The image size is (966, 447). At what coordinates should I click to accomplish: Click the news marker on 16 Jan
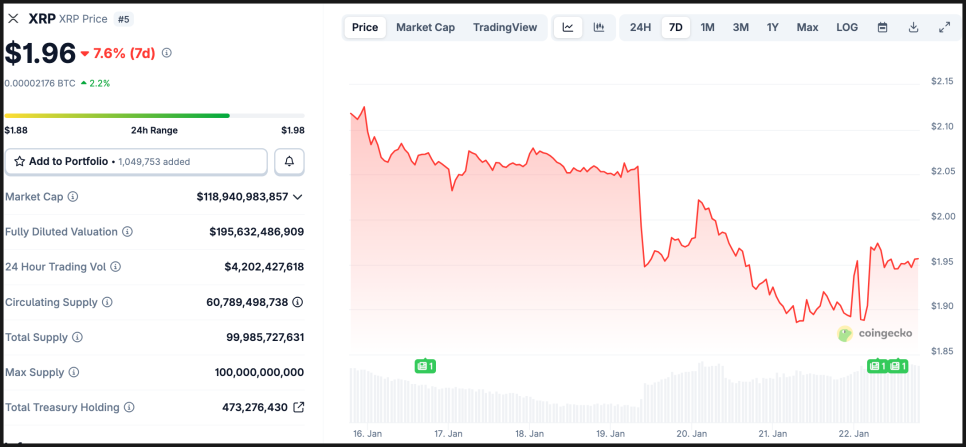[x=424, y=366]
